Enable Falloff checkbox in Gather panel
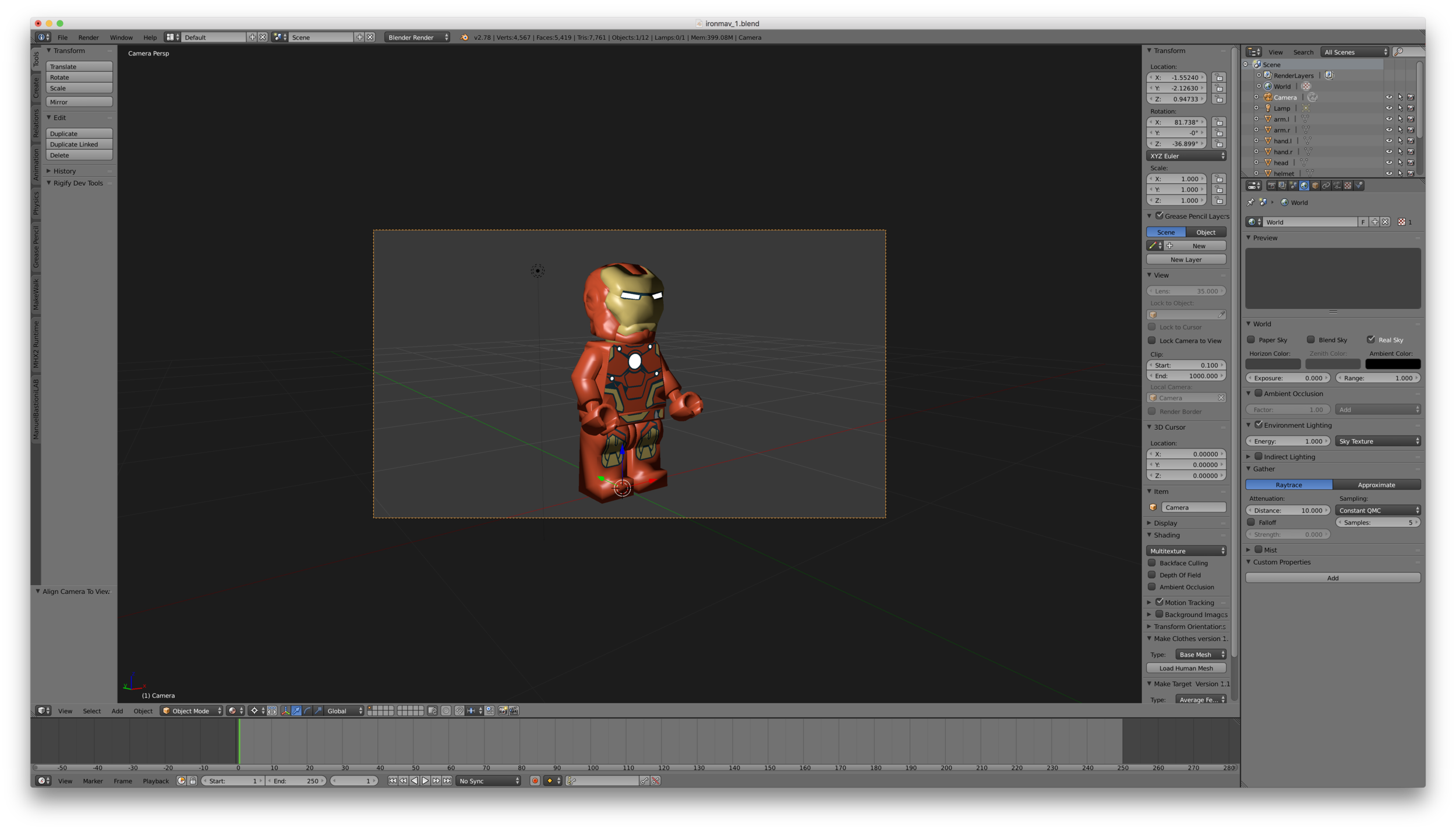The image size is (1456, 831). coord(1251,522)
